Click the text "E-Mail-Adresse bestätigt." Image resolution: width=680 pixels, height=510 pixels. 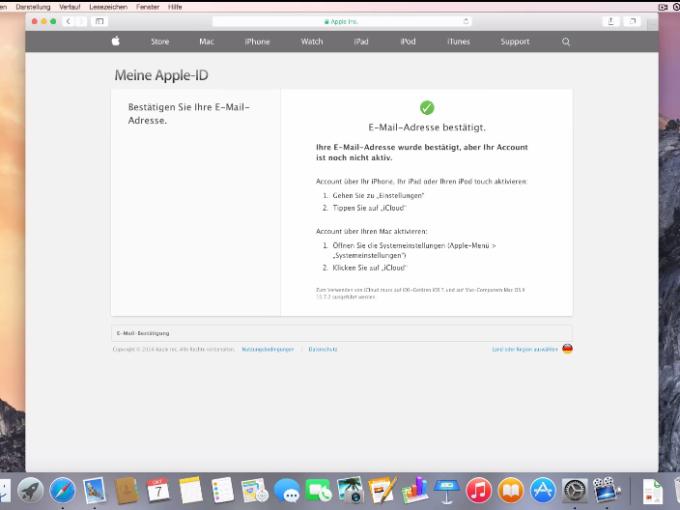tap(427, 127)
